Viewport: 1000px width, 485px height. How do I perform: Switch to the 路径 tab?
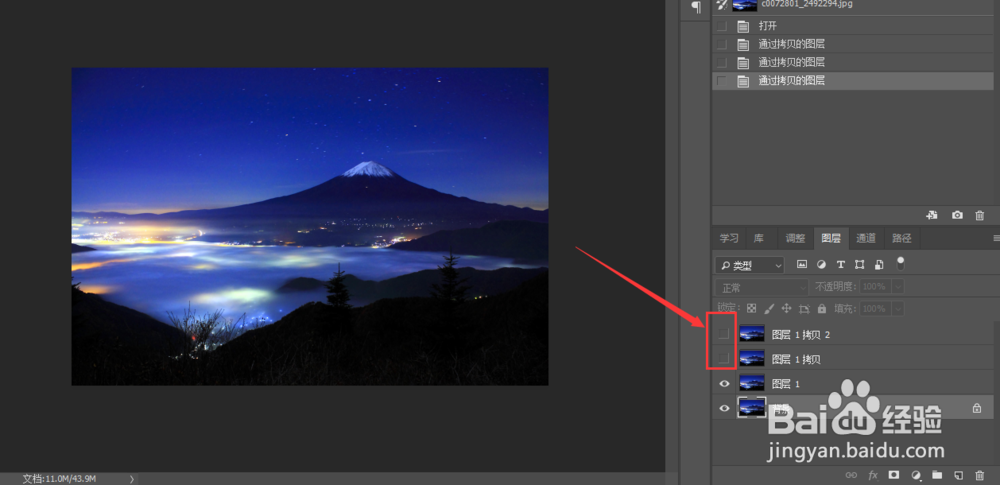click(x=902, y=239)
